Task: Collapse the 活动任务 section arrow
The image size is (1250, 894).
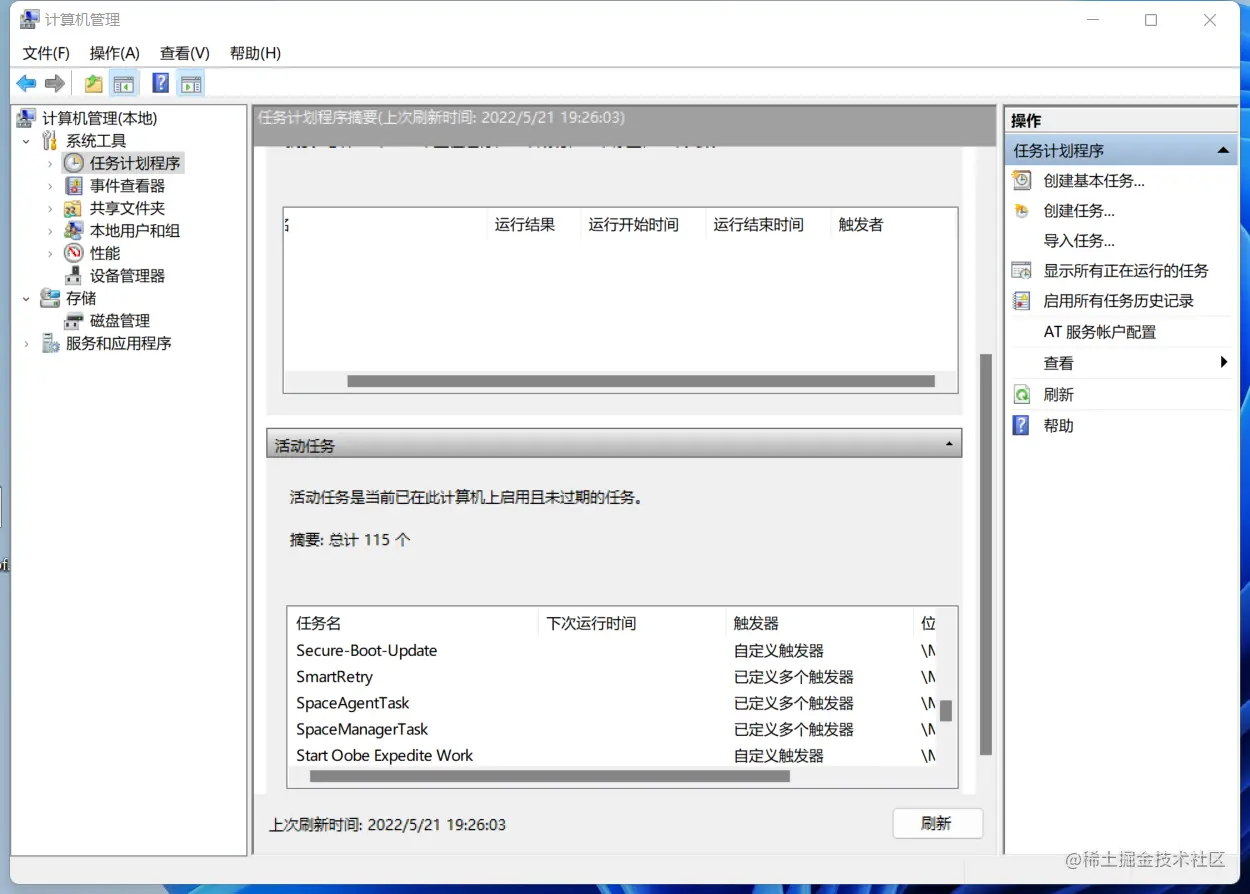Action: point(948,442)
